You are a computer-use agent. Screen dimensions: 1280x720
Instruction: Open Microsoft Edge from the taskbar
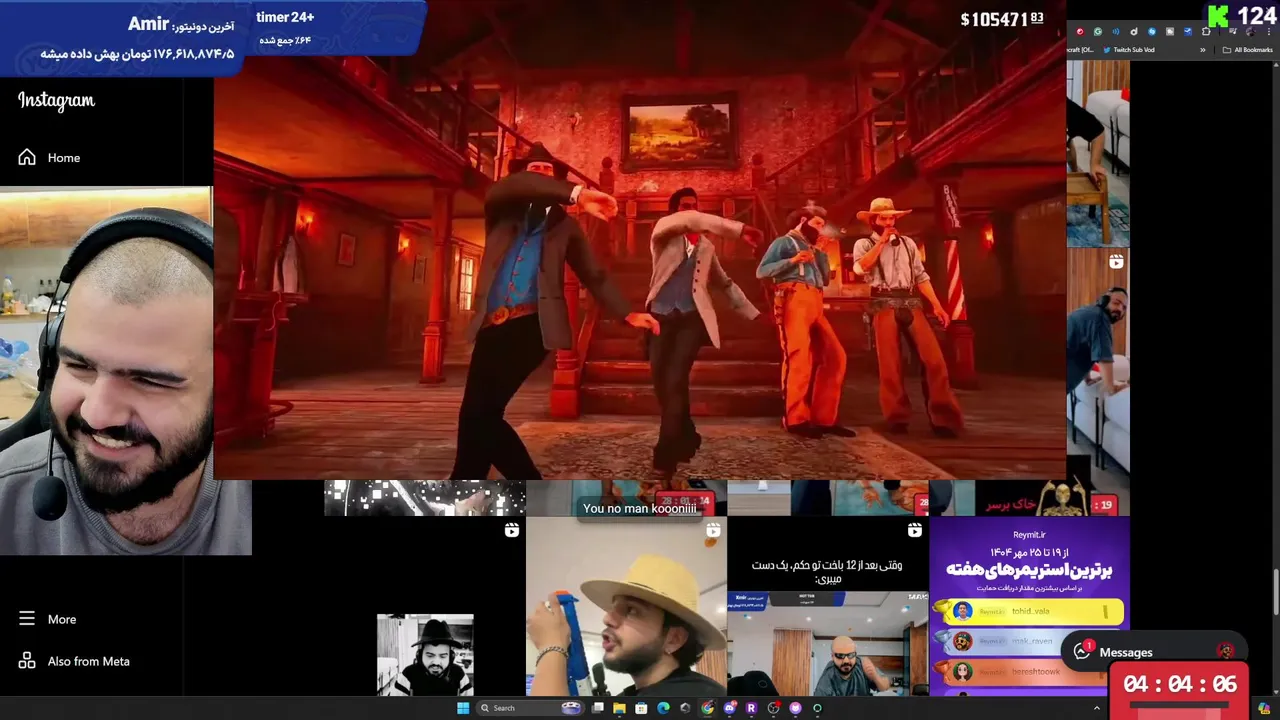tap(663, 708)
